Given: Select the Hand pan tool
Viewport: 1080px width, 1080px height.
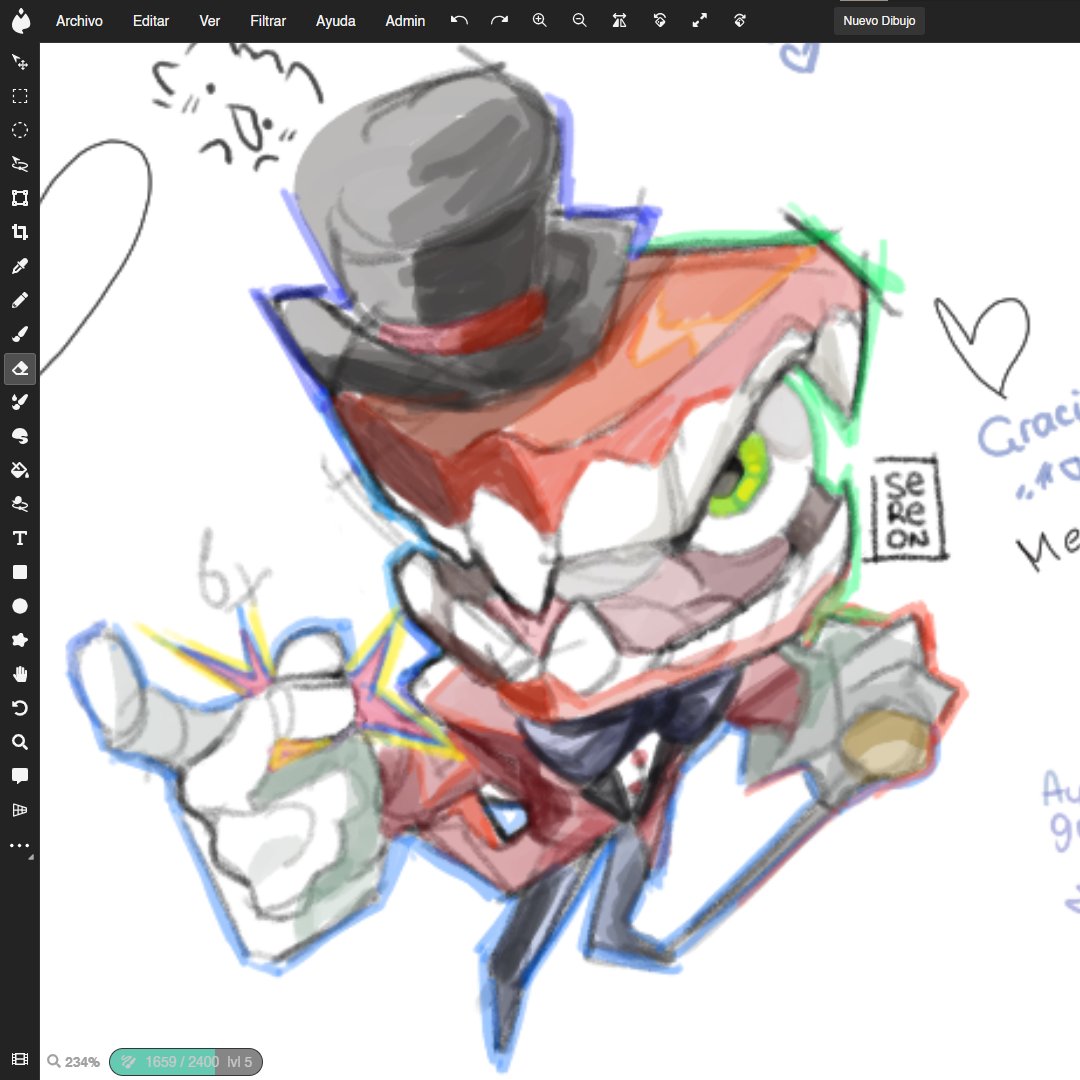Looking at the screenshot, I should pos(20,674).
